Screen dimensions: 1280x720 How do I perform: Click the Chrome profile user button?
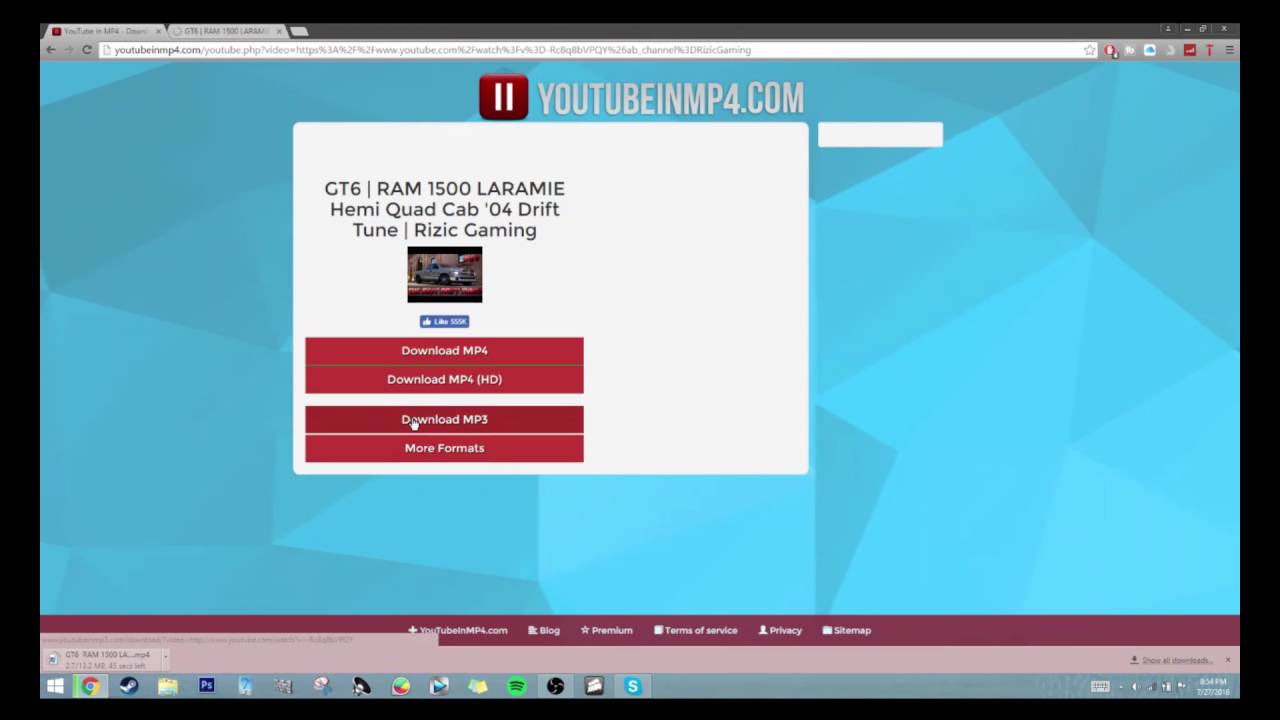(1167, 29)
